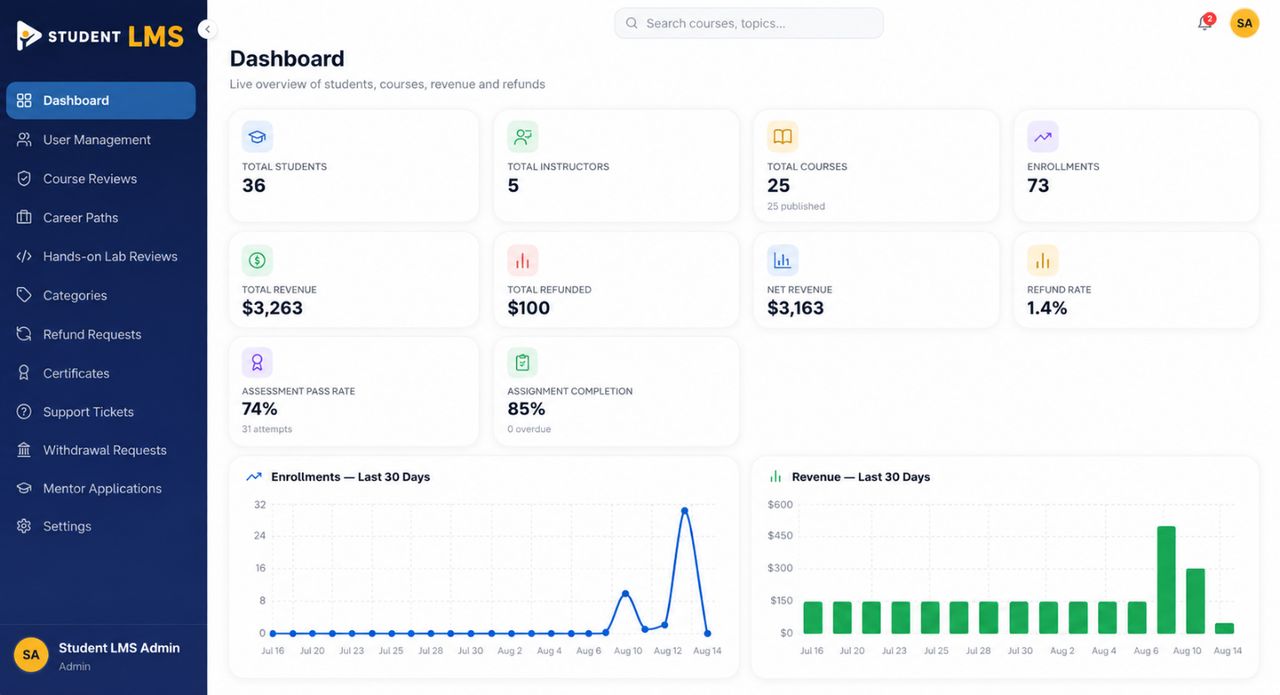
Task: Click the Enrollments trend arrow icon
Action: 1042,137
